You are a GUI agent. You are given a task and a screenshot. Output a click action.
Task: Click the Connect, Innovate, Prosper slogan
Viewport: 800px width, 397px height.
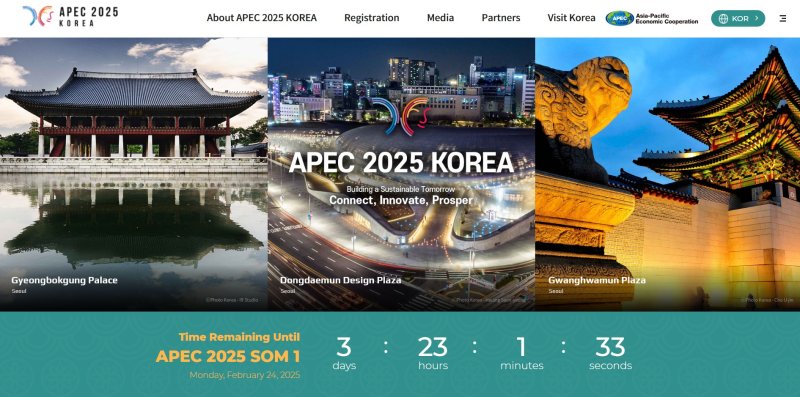(401, 200)
